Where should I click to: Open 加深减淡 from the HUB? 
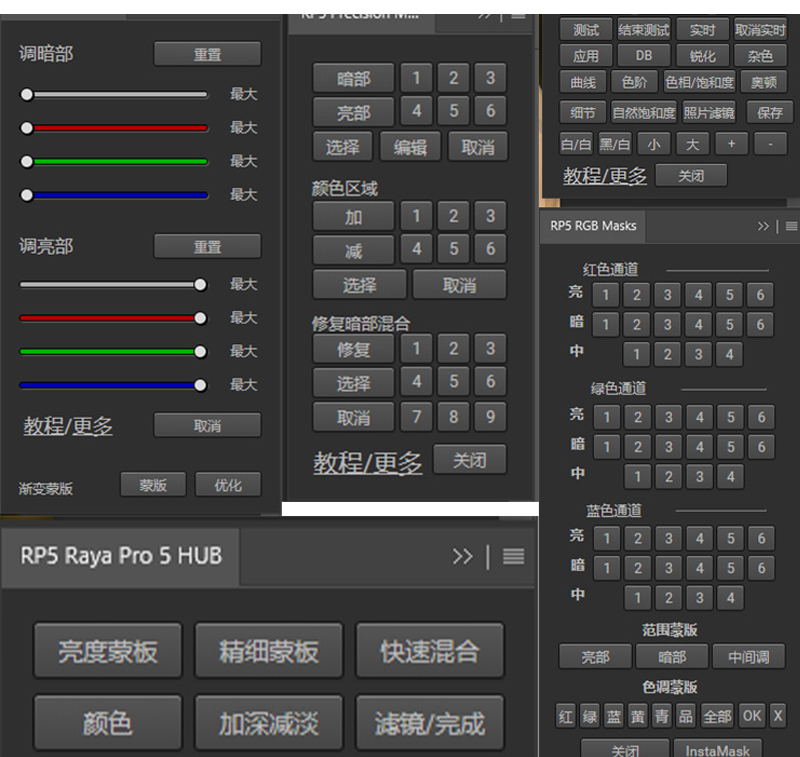(269, 723)
